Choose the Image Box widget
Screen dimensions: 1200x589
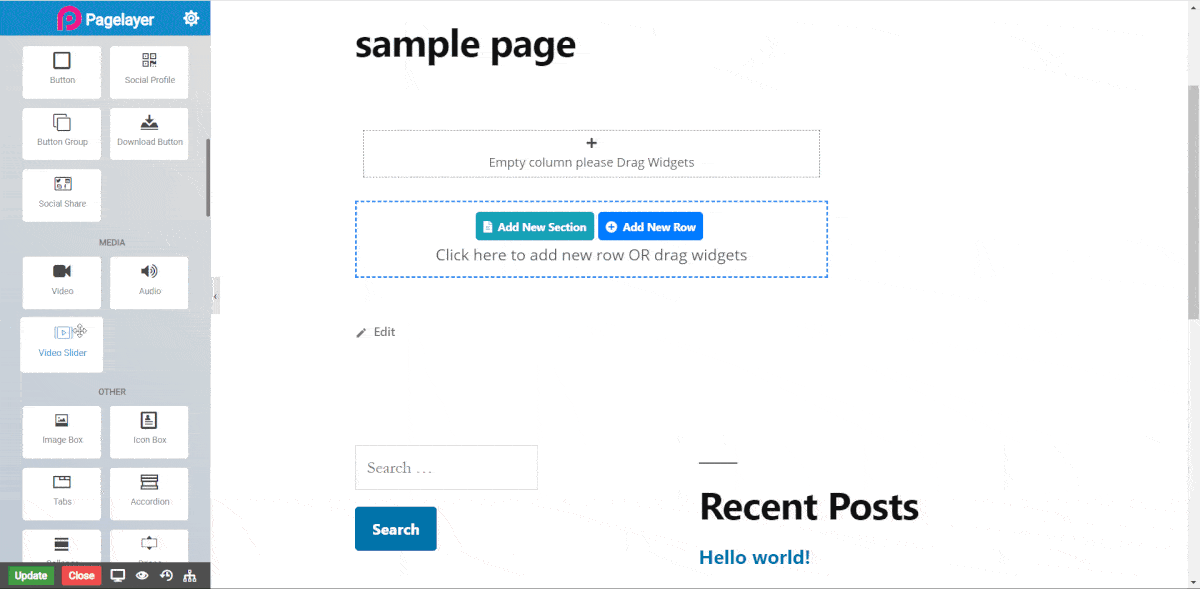(x=61, y=432)
